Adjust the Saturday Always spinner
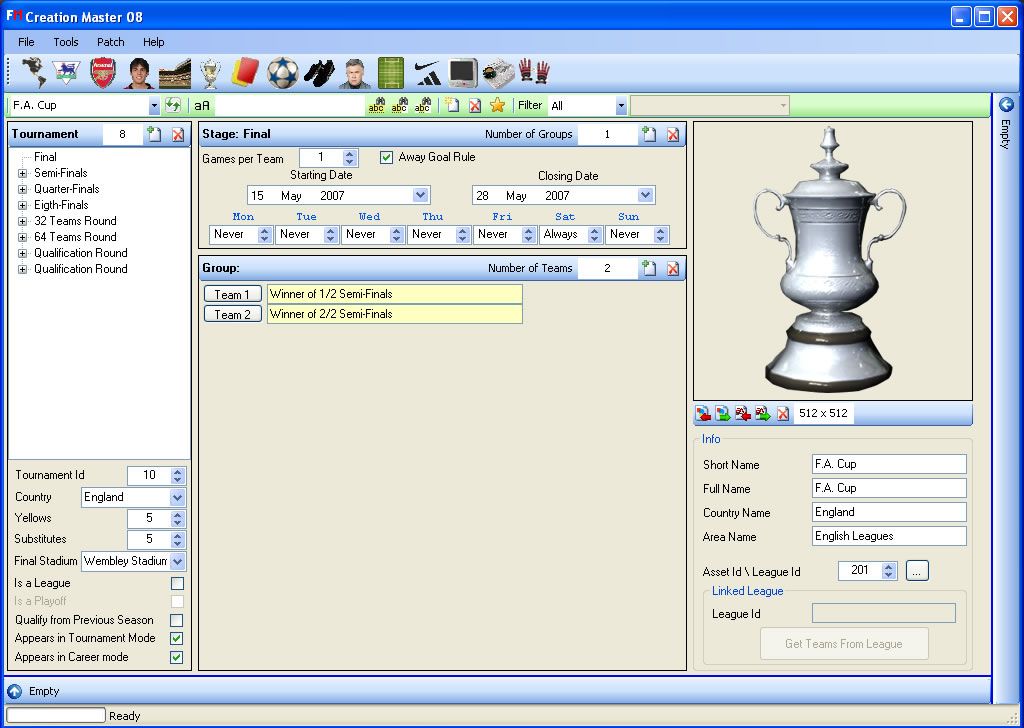 [x=594, y=235]
